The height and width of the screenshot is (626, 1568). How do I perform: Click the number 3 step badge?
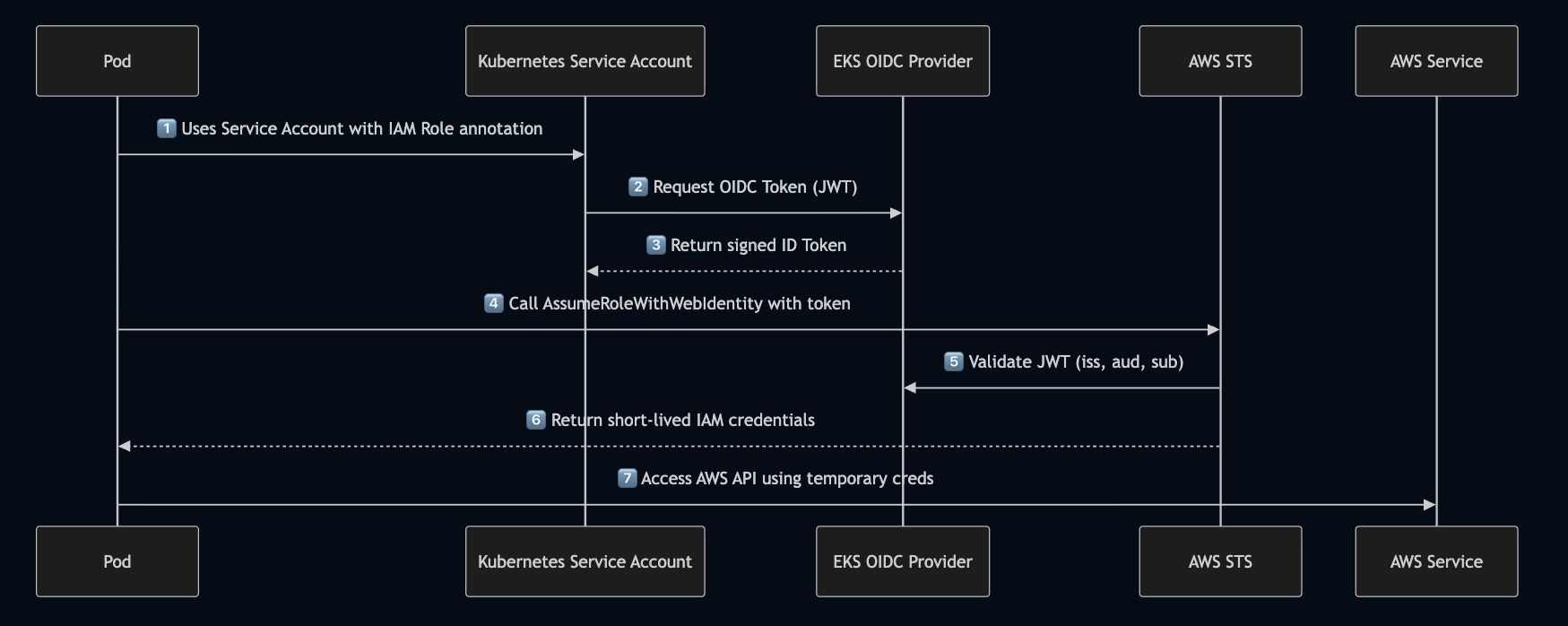[656, 245]
